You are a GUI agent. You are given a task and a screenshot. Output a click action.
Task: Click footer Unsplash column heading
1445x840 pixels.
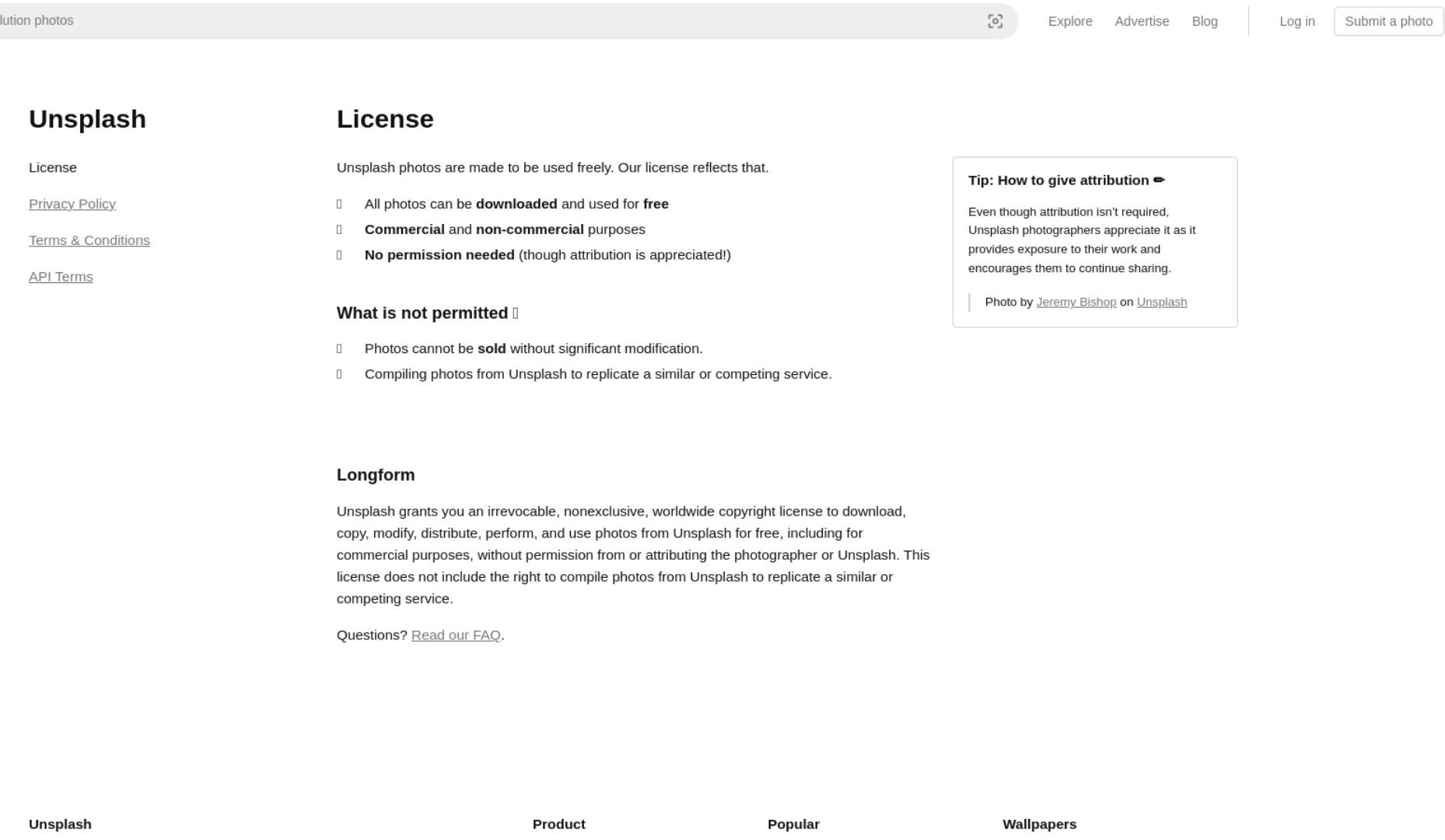(60, 824)
